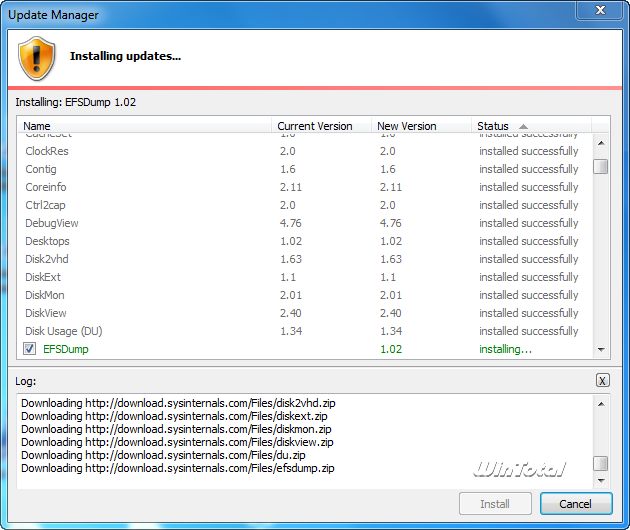Viewport: 630px width, 530px height.
Task: Click EFSDump new version 1.02
Action: [x=391, y=349]
